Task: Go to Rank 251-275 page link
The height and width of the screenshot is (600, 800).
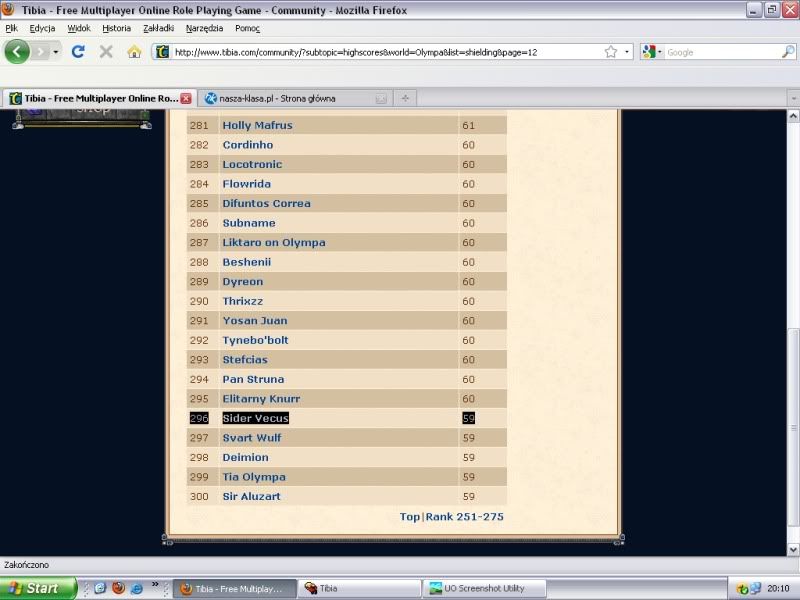Action: [464, 517]
